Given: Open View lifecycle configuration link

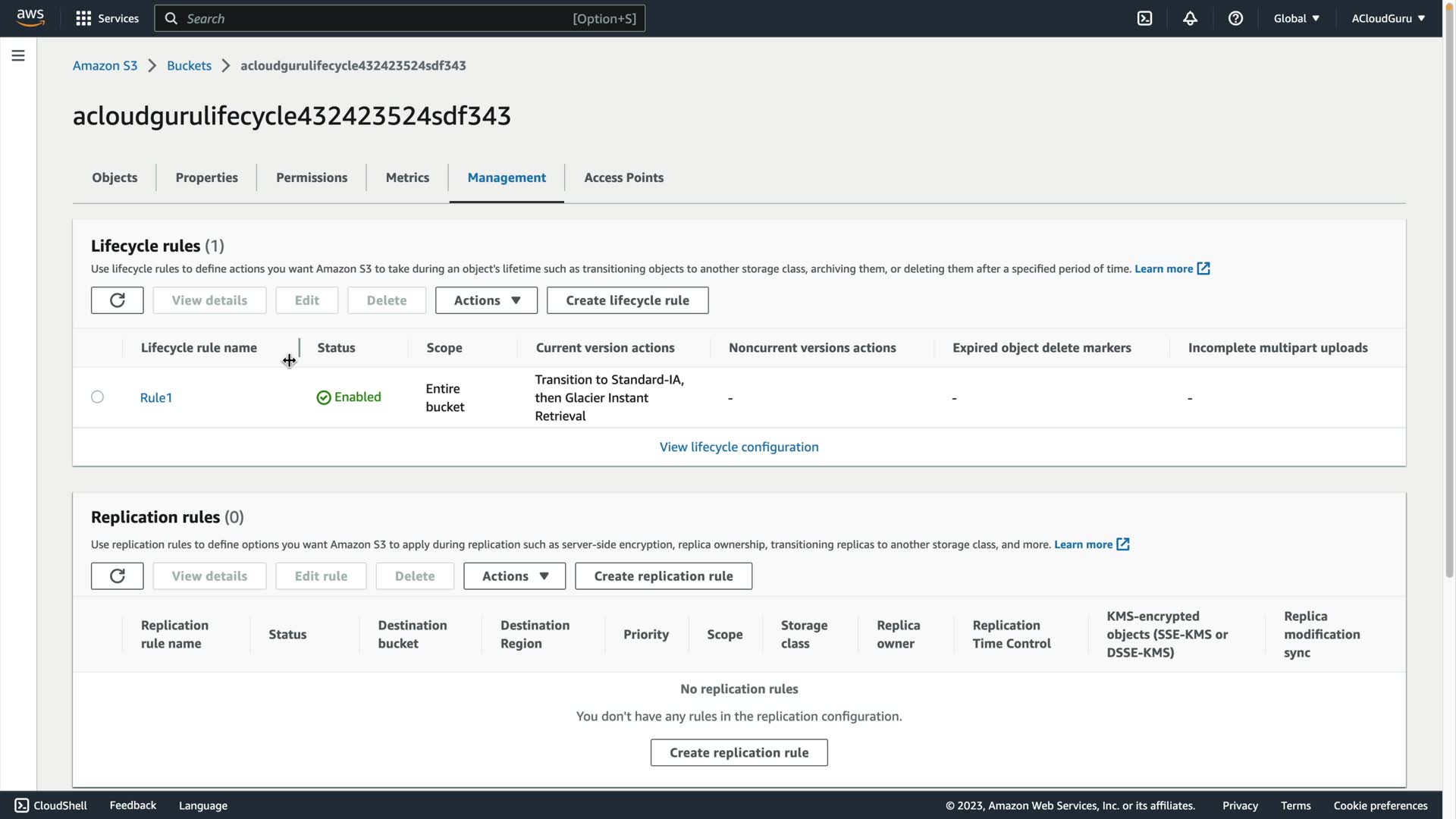Looking at the screenshot, I should click(x=739, y=447).
